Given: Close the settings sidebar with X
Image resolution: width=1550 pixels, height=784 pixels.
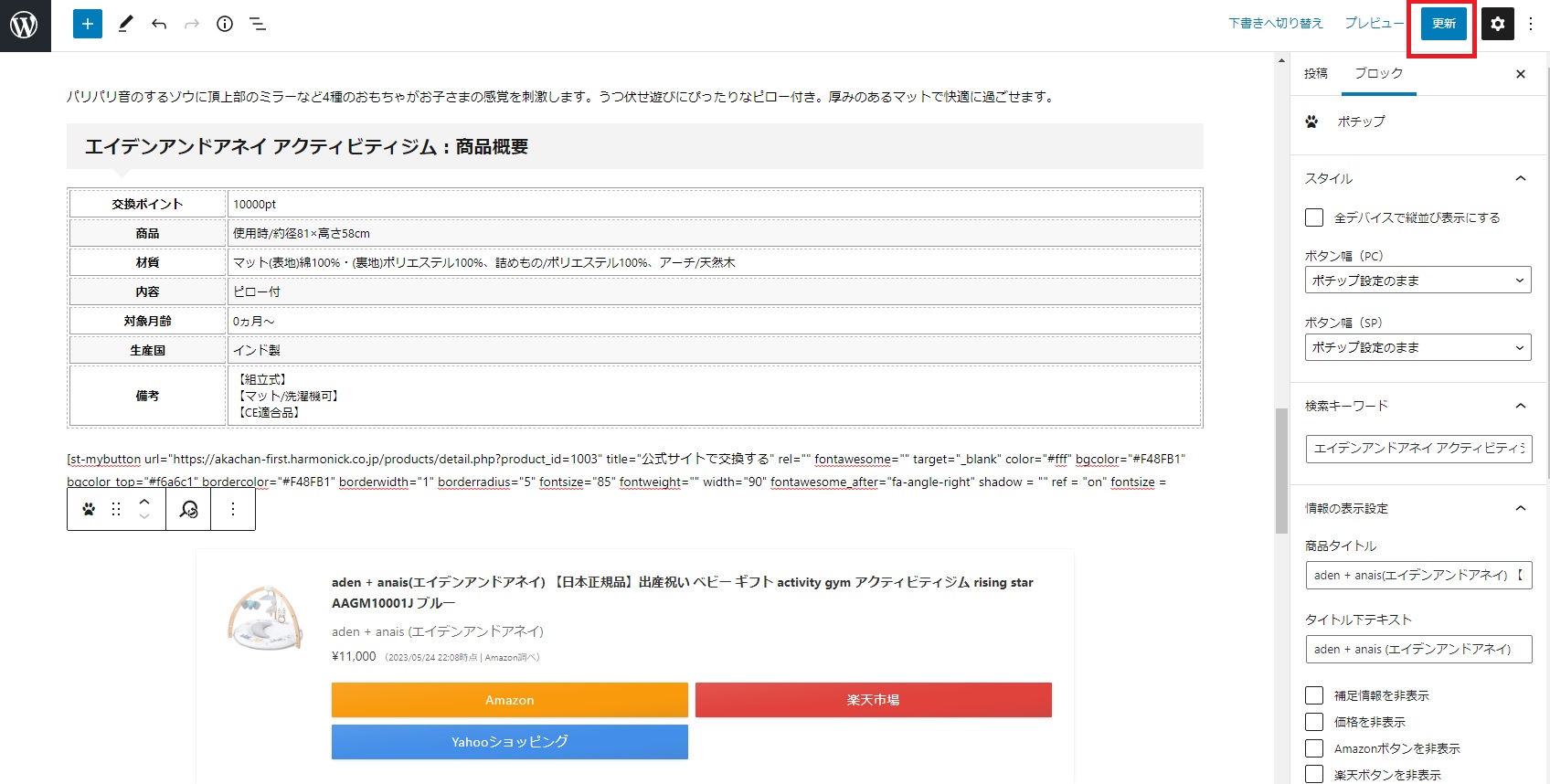Looking at the screenshot, I should [x=1521, y=74].
